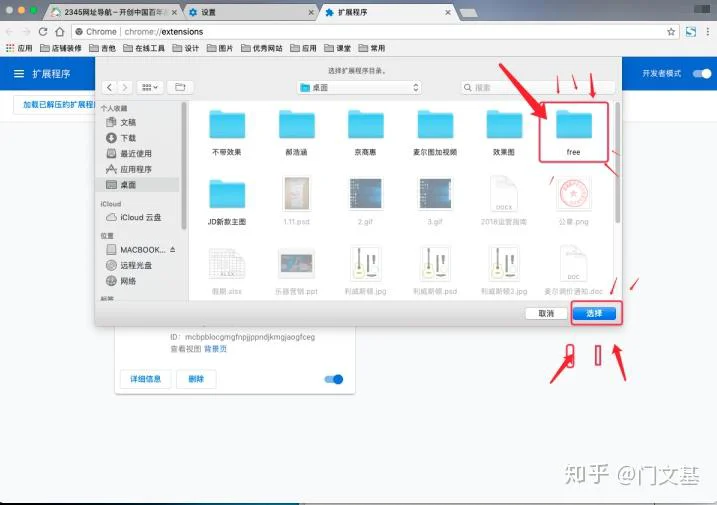Click the new folder toolbar icon
This screenshot has width=717, height=505.
pyautogui.click(x=180, y=87)
